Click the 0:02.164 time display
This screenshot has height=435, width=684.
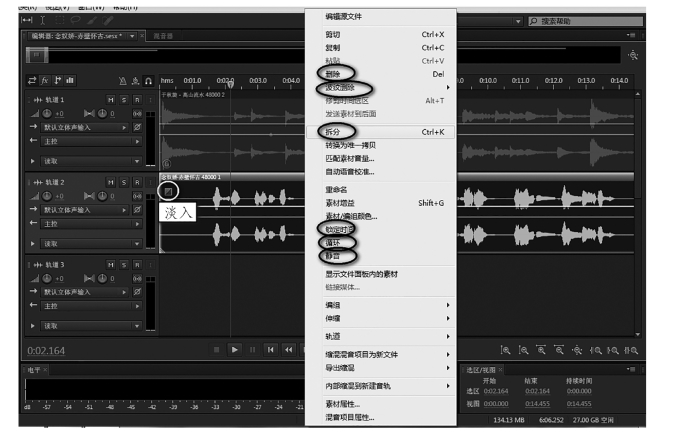tap(46, 351)
